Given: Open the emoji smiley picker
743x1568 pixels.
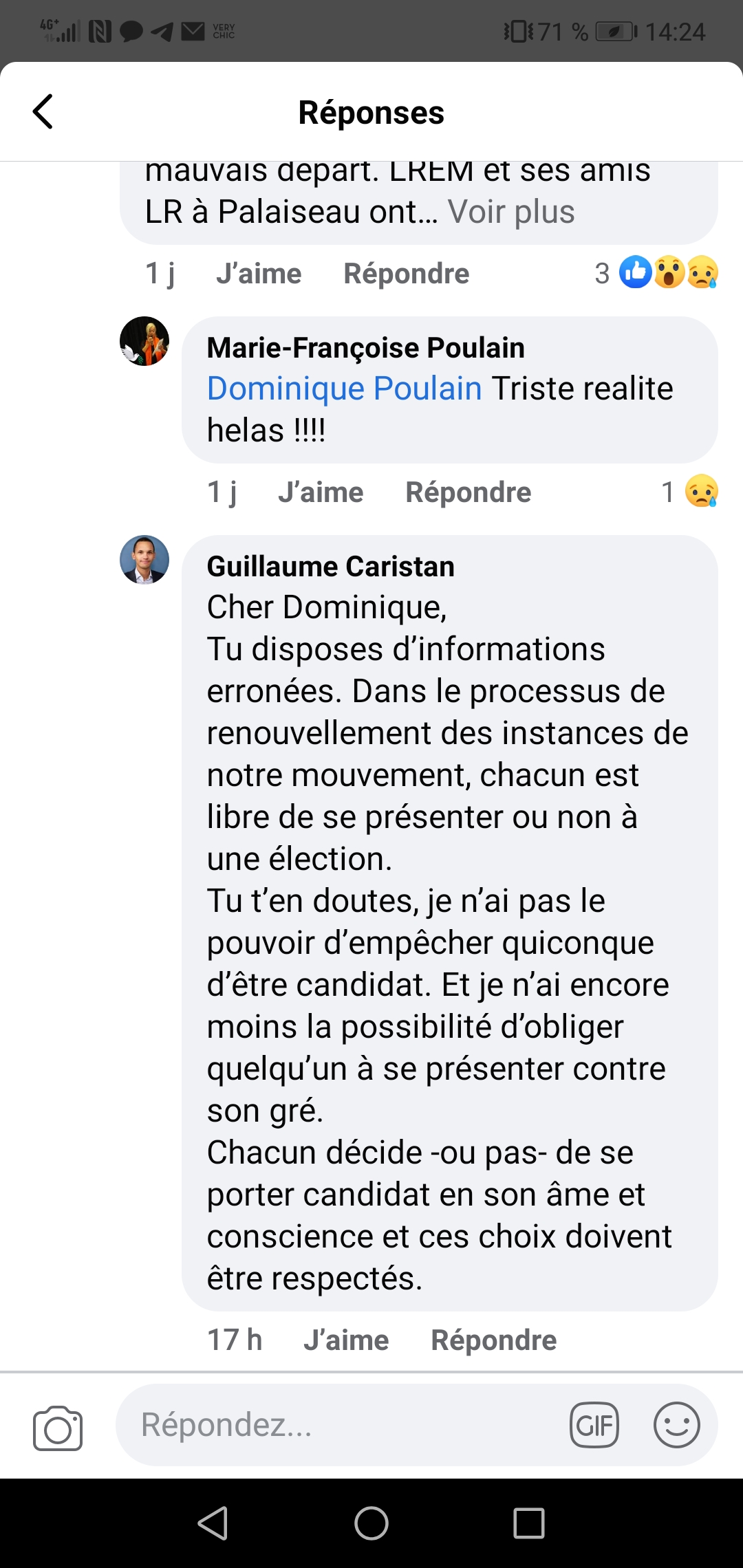Looking at the screenshot, I should [676, 1425].
